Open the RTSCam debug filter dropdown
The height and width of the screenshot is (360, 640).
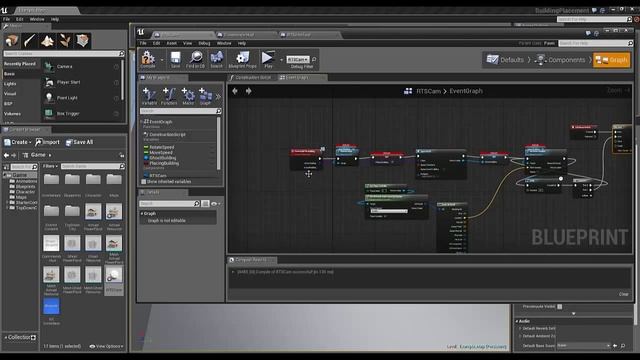(x=298, y=60)
